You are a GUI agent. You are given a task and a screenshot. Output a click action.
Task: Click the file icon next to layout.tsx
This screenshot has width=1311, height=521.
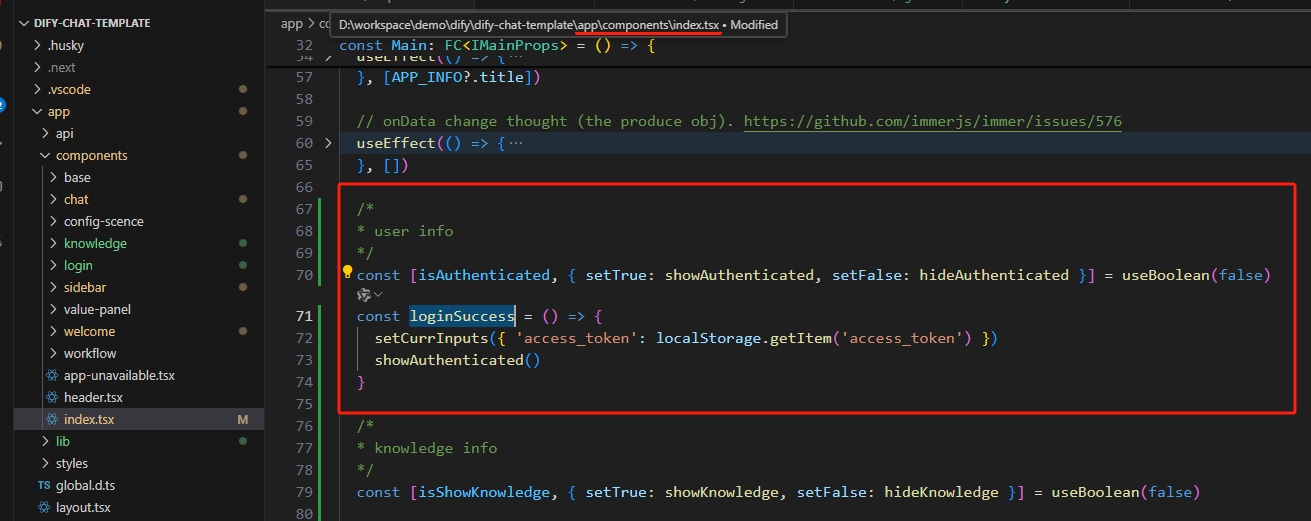pyautogui.click(x=44, y=508)
